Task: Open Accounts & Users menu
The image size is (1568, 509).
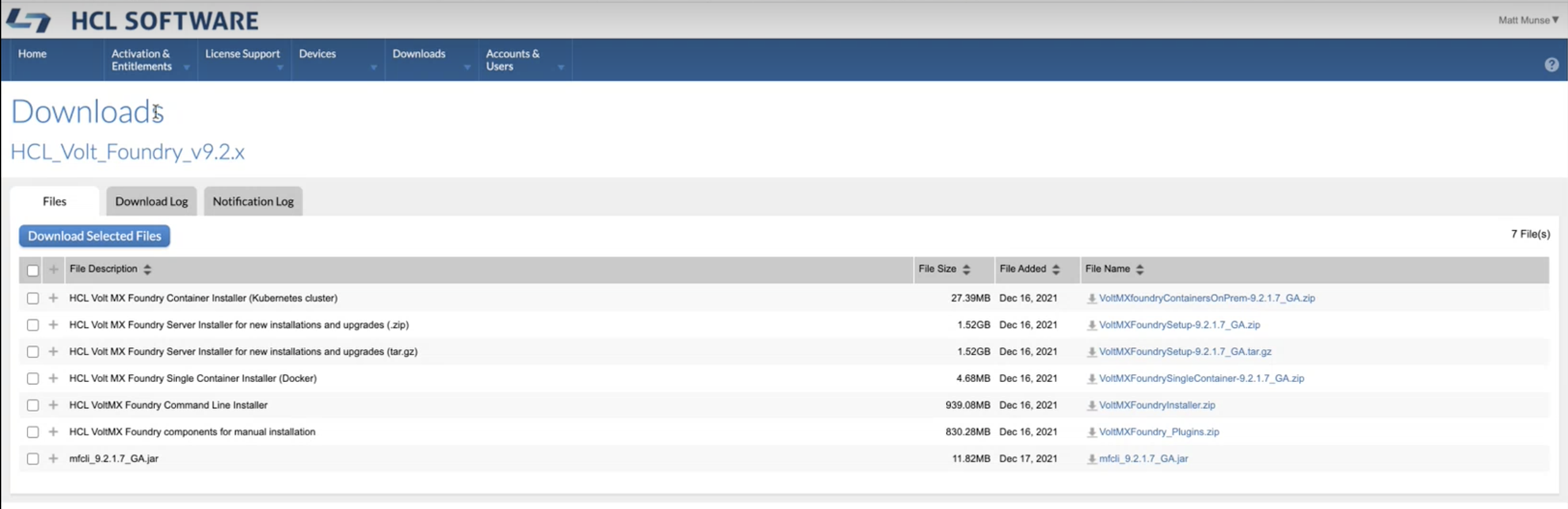Action: coord(525,60)
